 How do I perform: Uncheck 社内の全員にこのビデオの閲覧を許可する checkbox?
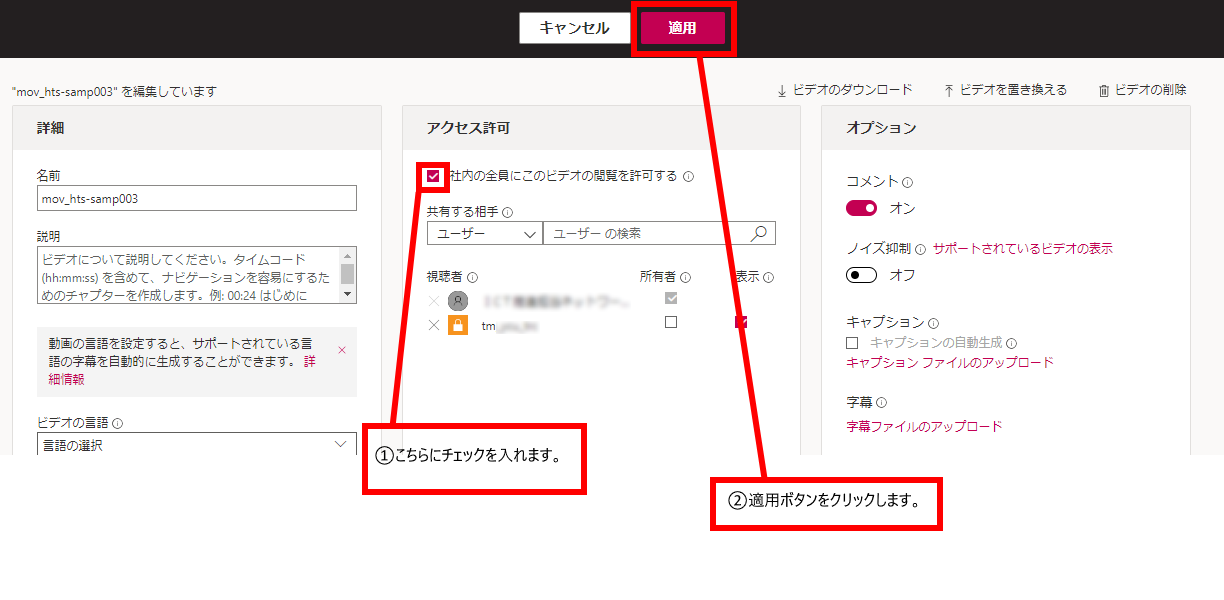click(434, 176)
